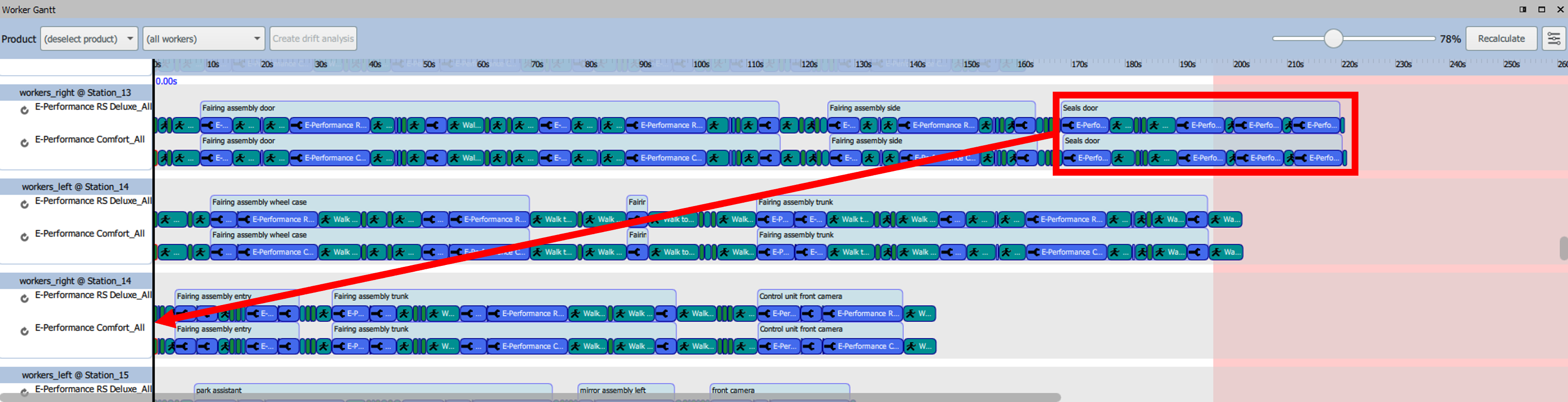Click refresh icon for workers_left Station_14 Comfort_All
This screenshot has height=402, width=1568.
click(24, 237)
